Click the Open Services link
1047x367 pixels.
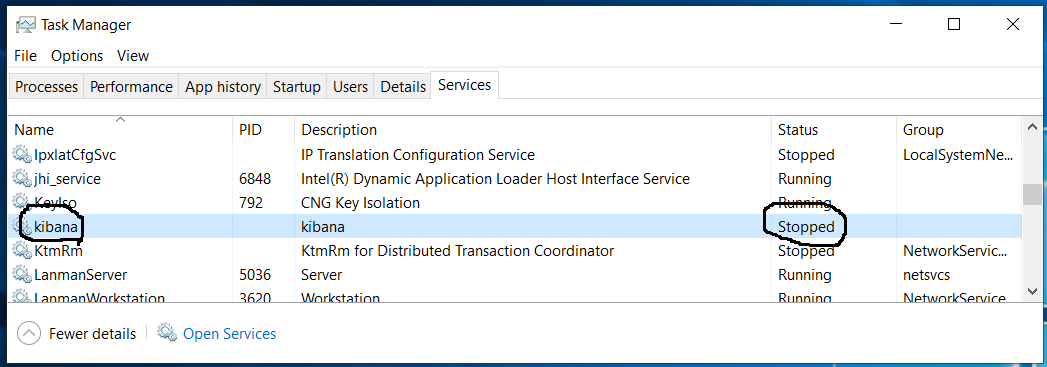pyautogui.click(x=230, y=334)
